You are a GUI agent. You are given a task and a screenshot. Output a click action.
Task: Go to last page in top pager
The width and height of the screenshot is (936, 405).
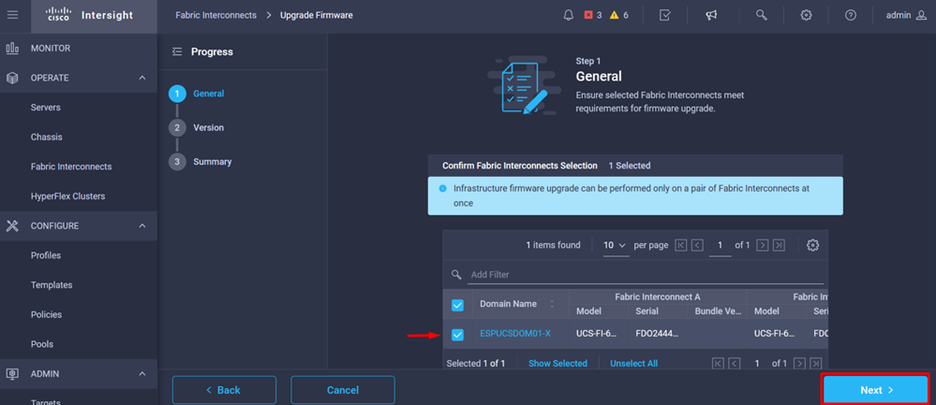[x=778, y=246]
